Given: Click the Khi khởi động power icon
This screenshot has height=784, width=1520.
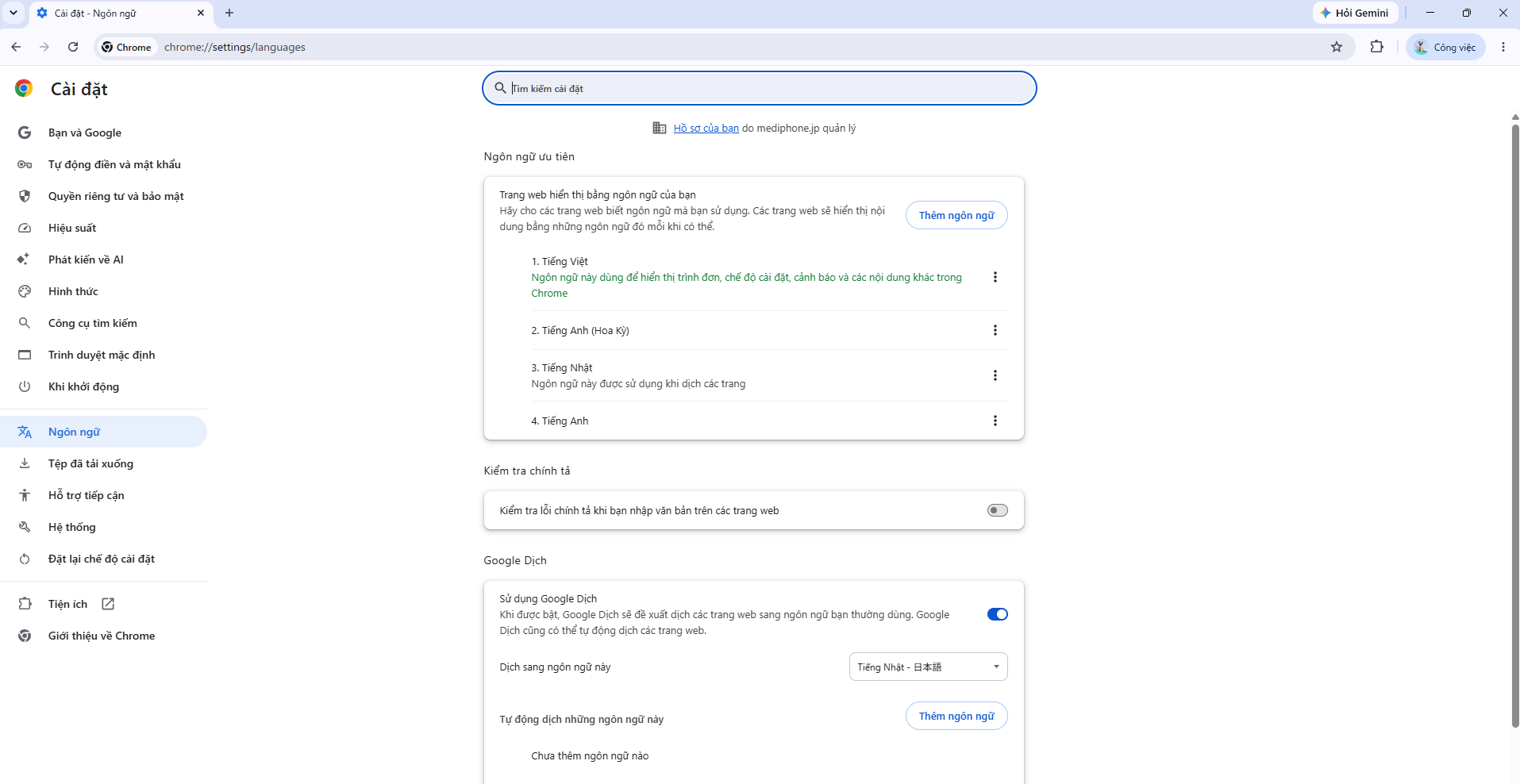Looking at the screenshot, I should 25,386.
